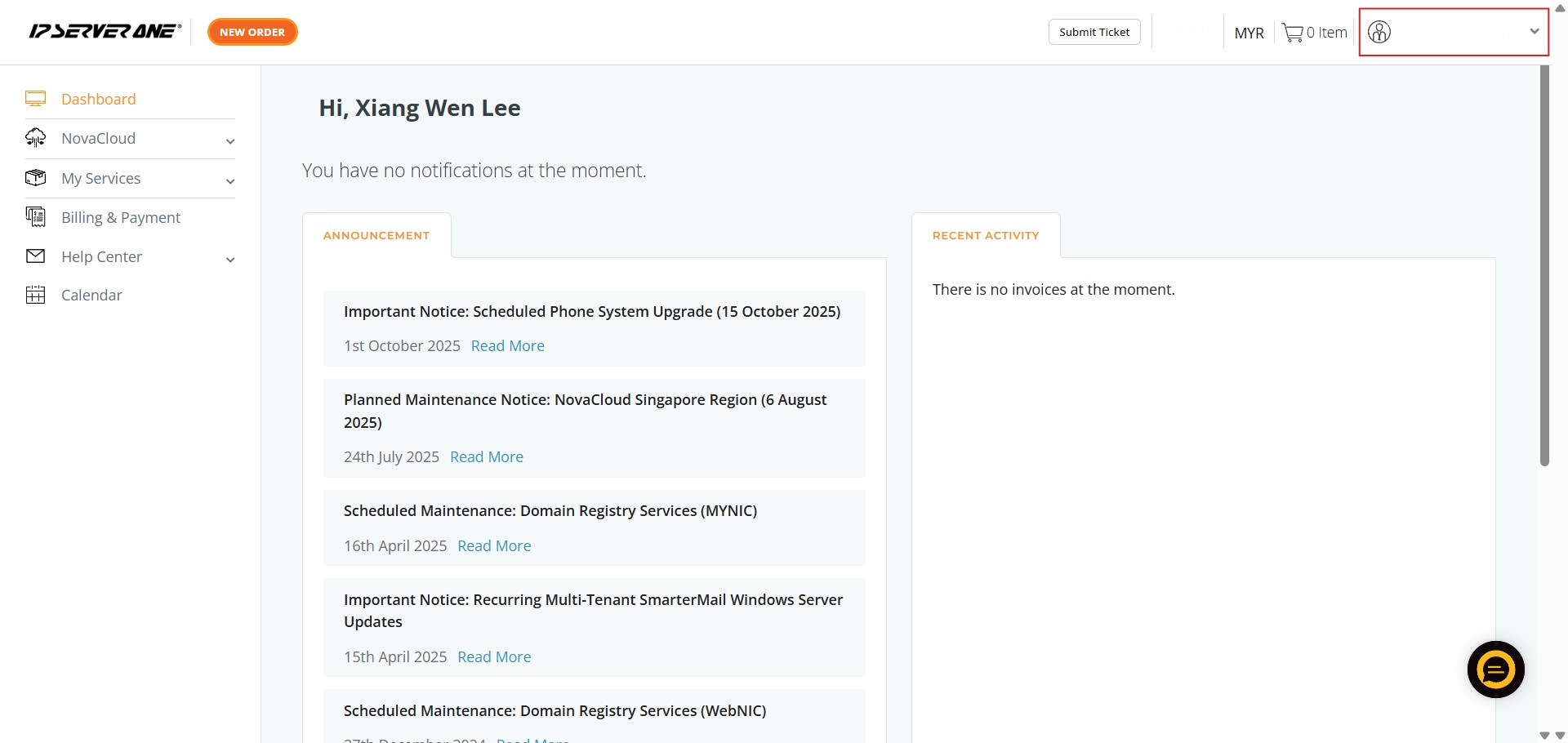Click the IP ServerOne logo
Viewport: 1568px width, 743px height.
(x=105, y=32)
